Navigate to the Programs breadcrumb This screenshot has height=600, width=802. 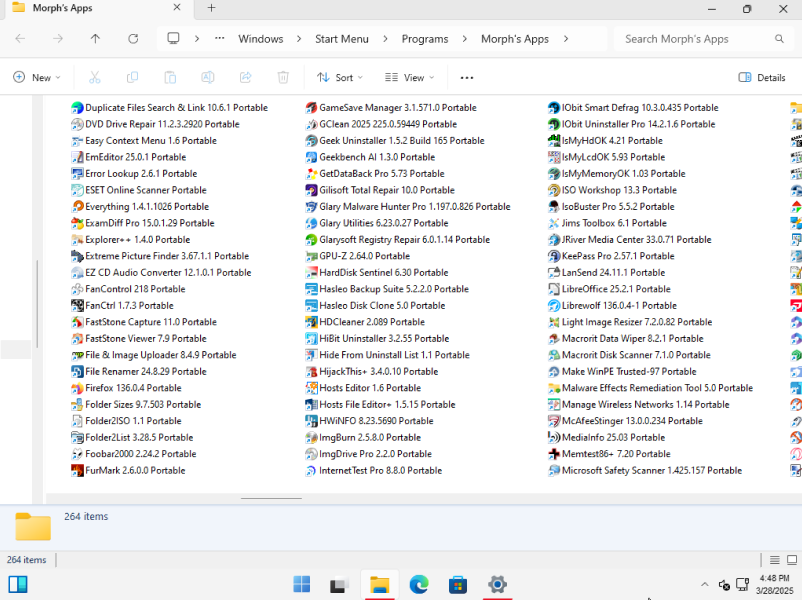coord(425,39)
